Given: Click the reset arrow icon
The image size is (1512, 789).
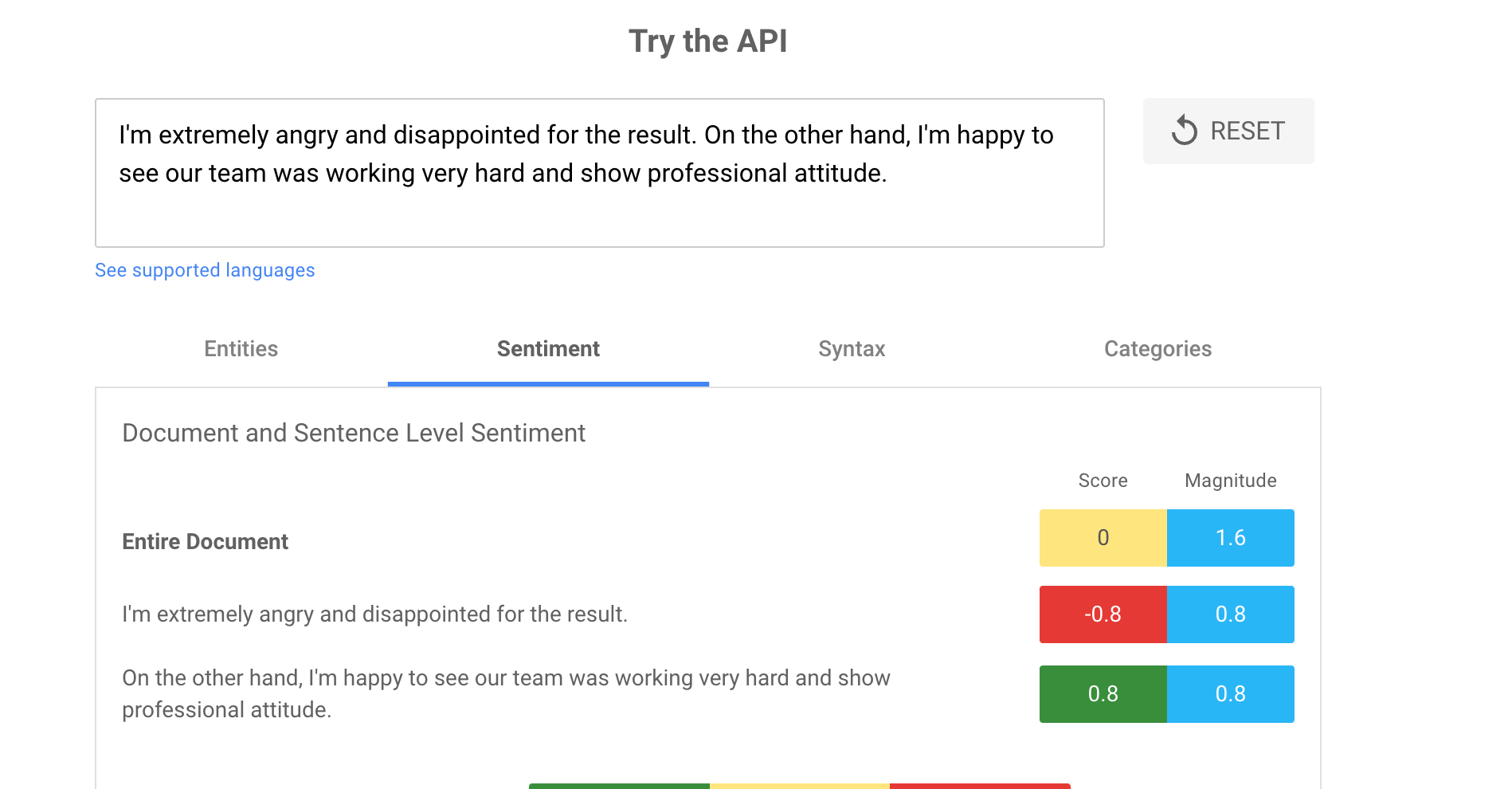Looking at the screenshot, I should (1185, 131).
